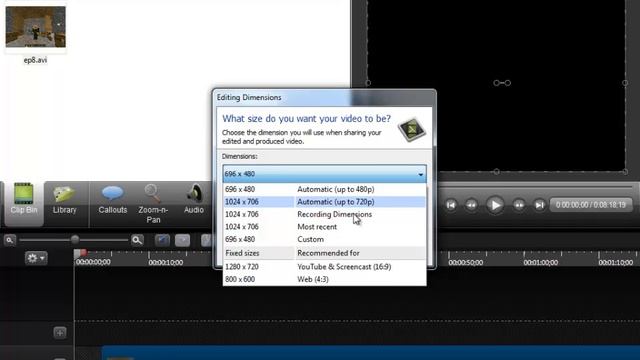Jump to previous clip in preview
The image size is (640, 360).
pyautogui.click(x=451, y=205)
